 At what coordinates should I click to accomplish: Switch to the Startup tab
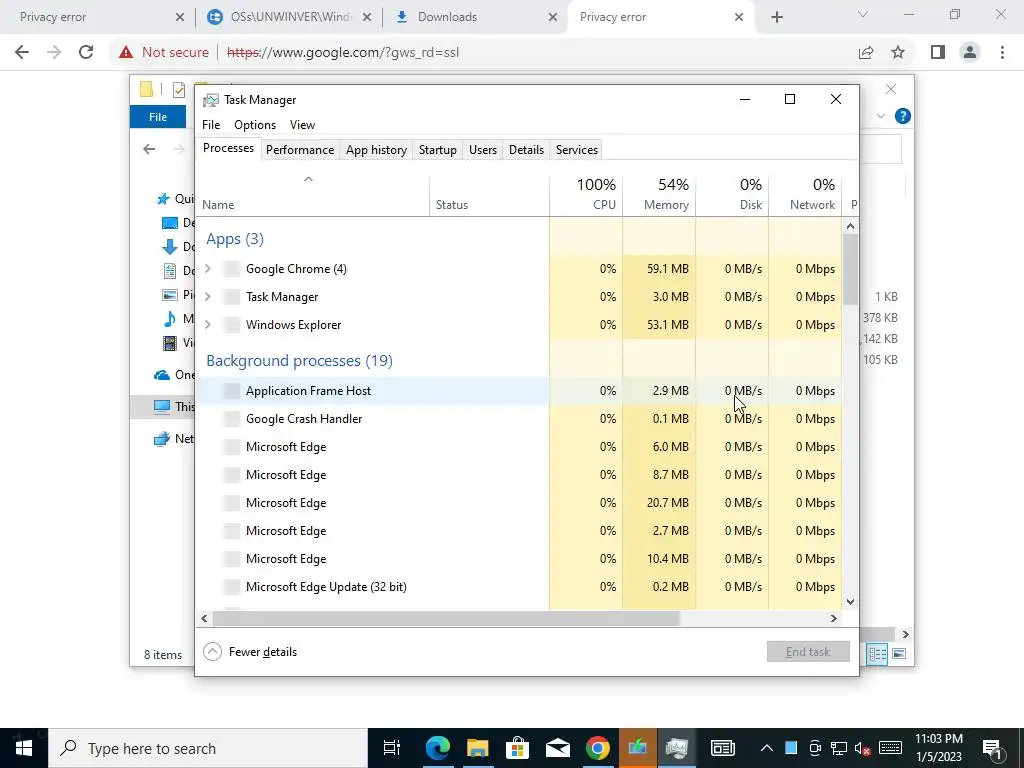point(438,150)
